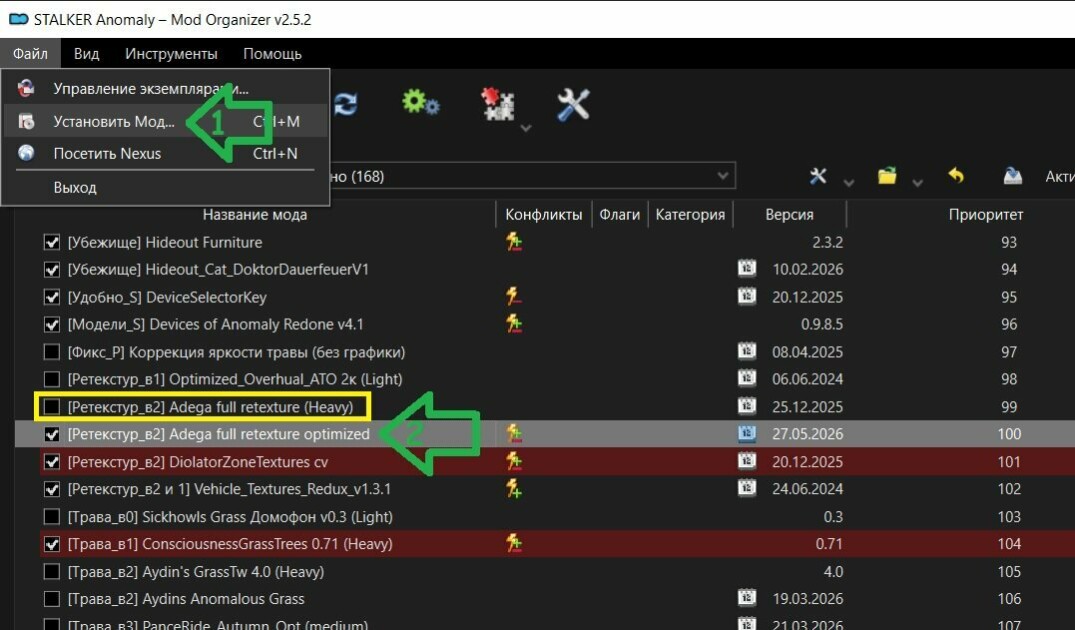
Task: Sort by Приоритет column header
Action: 986,215
